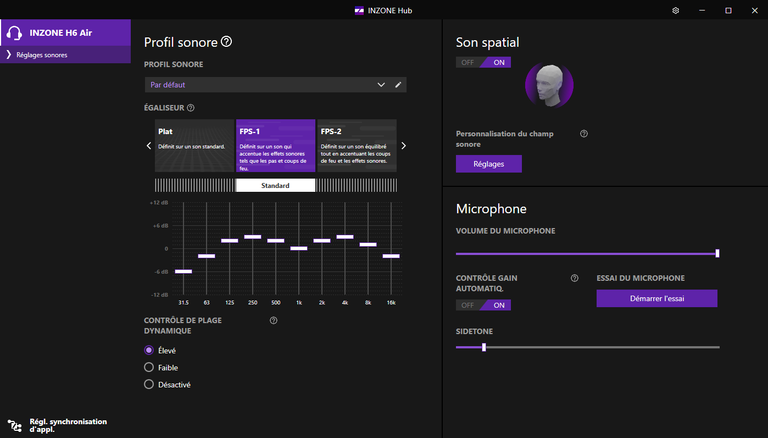Click the INZONE Hub logo in title bar
This screenshot has height=438, width=768.
click(359, 11)
